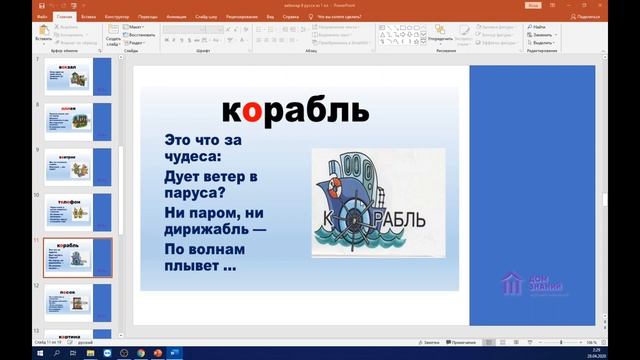Select slide 12 thumbnail in the panel

point(78,303)
